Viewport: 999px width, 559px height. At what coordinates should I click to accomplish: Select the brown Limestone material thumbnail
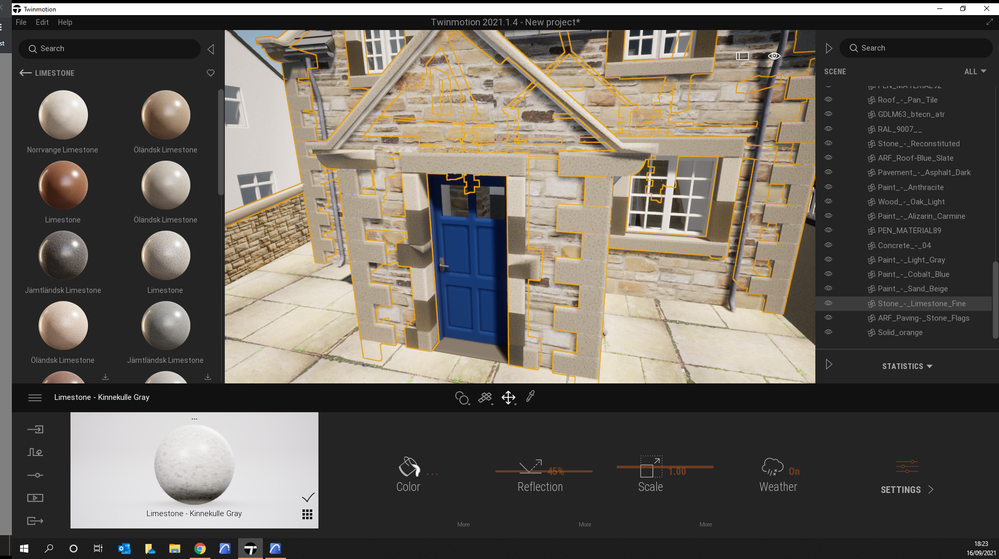62,185
